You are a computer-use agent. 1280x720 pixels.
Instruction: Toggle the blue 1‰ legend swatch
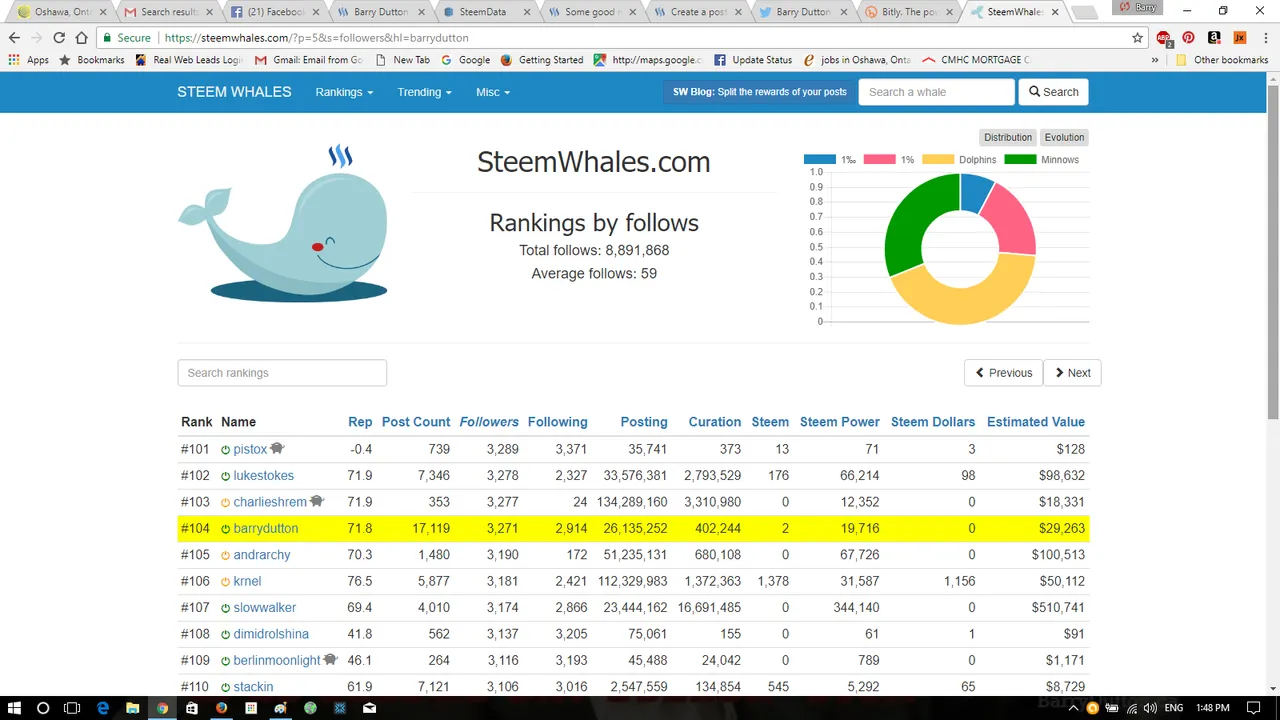[x=820, y=160]
